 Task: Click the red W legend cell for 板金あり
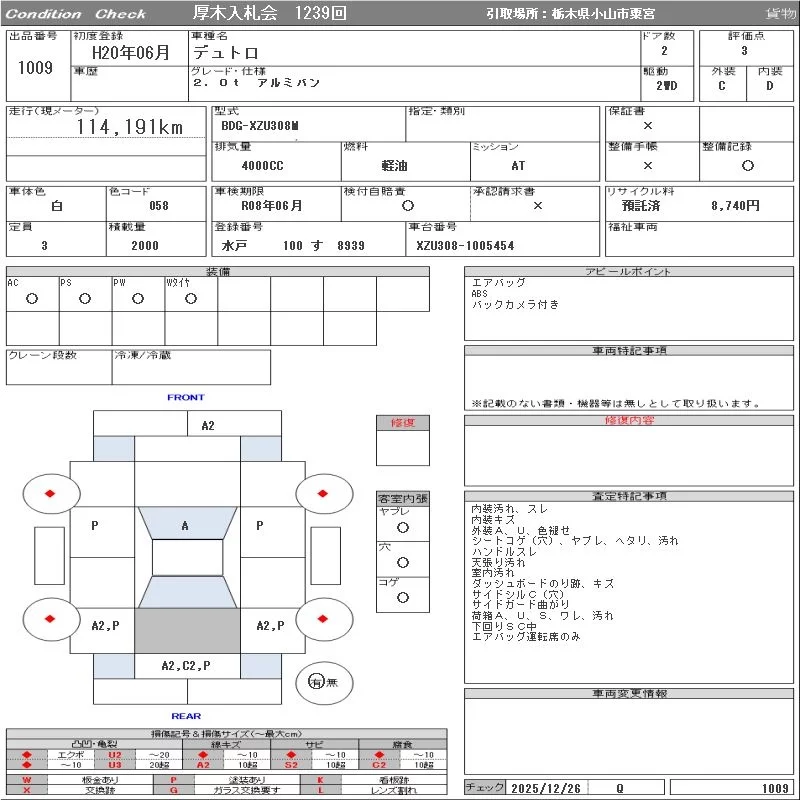pos(27,780)
